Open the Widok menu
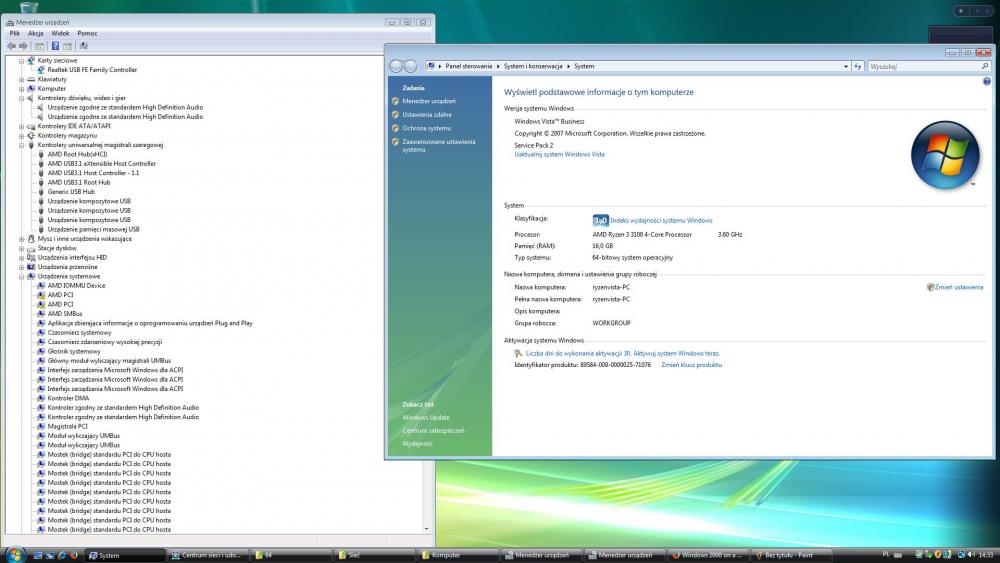 (x=60, y=33)
